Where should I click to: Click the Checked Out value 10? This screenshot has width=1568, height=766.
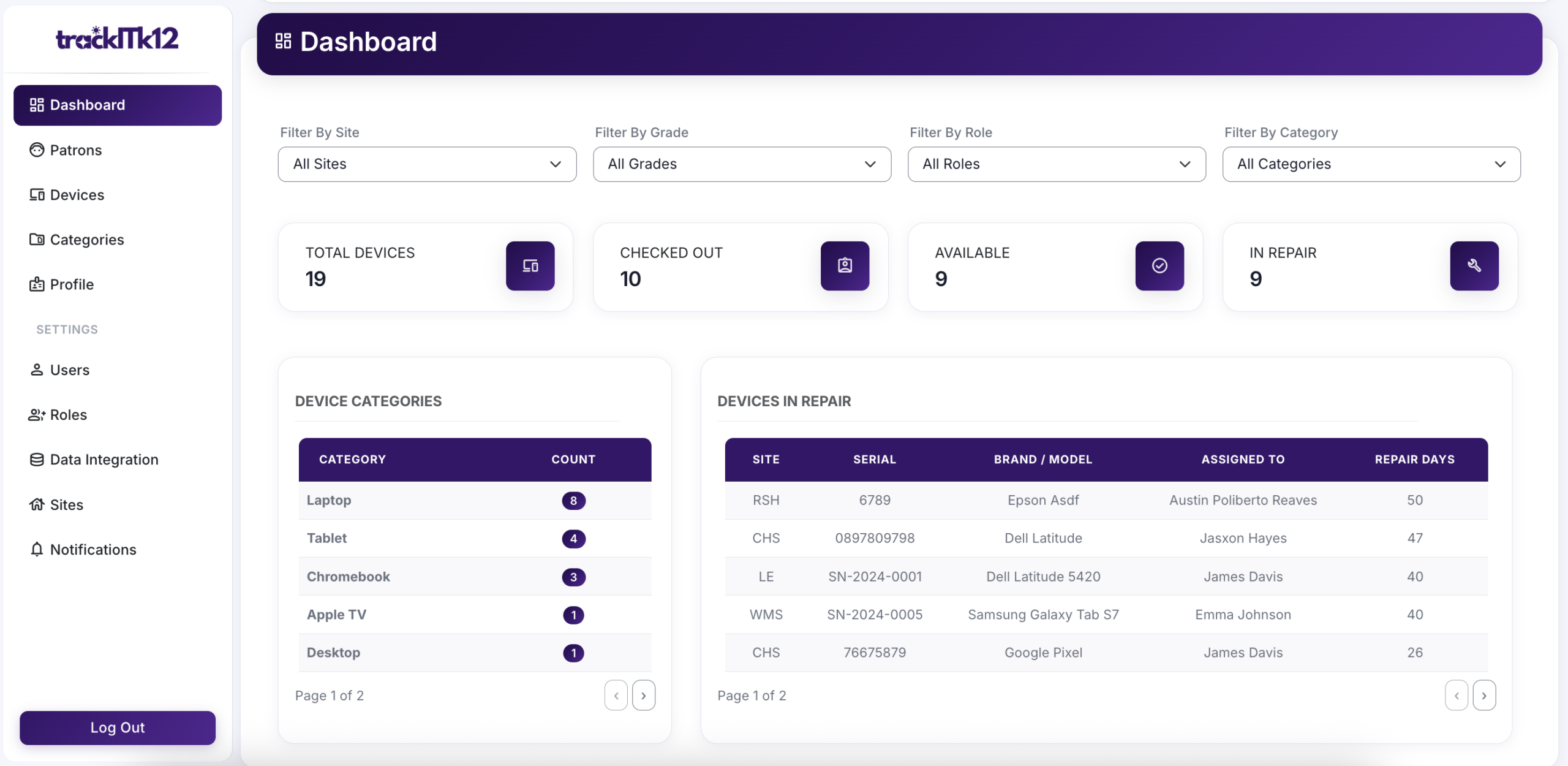(630, 279)
